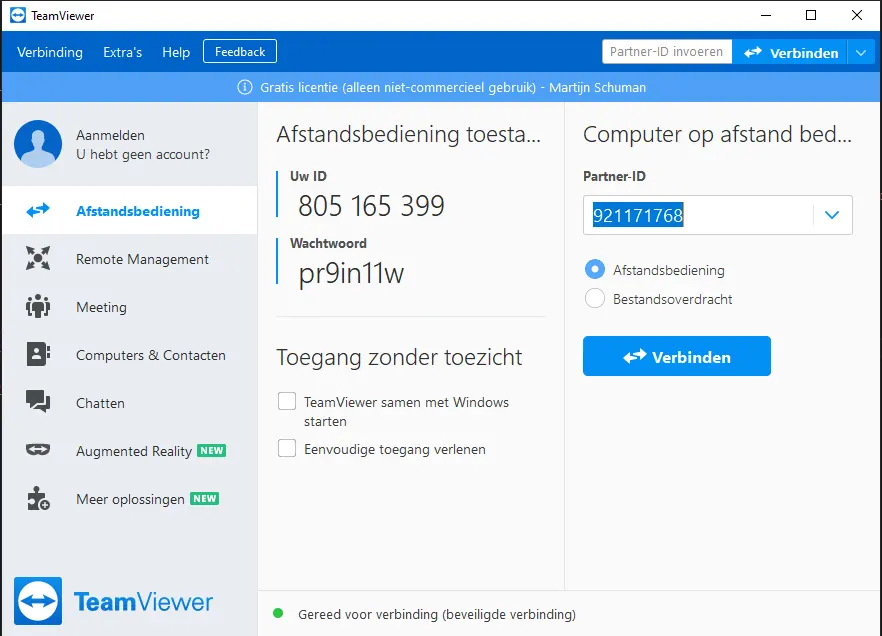
Task: Select Afstandsbediening in the sidebar
Action: pyautogui.click(x=130, y=211)
